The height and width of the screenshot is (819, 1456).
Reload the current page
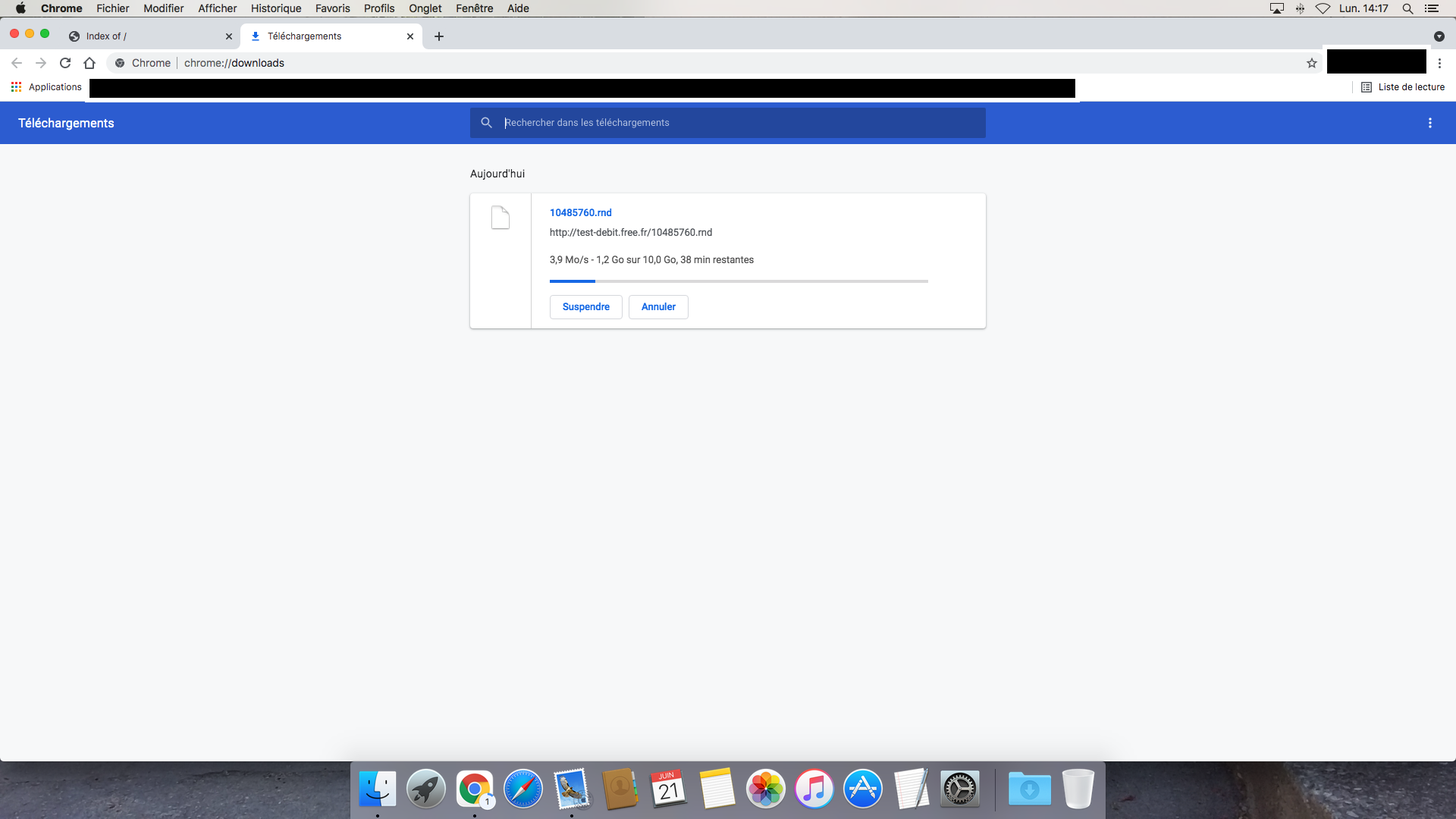[65, 63]
